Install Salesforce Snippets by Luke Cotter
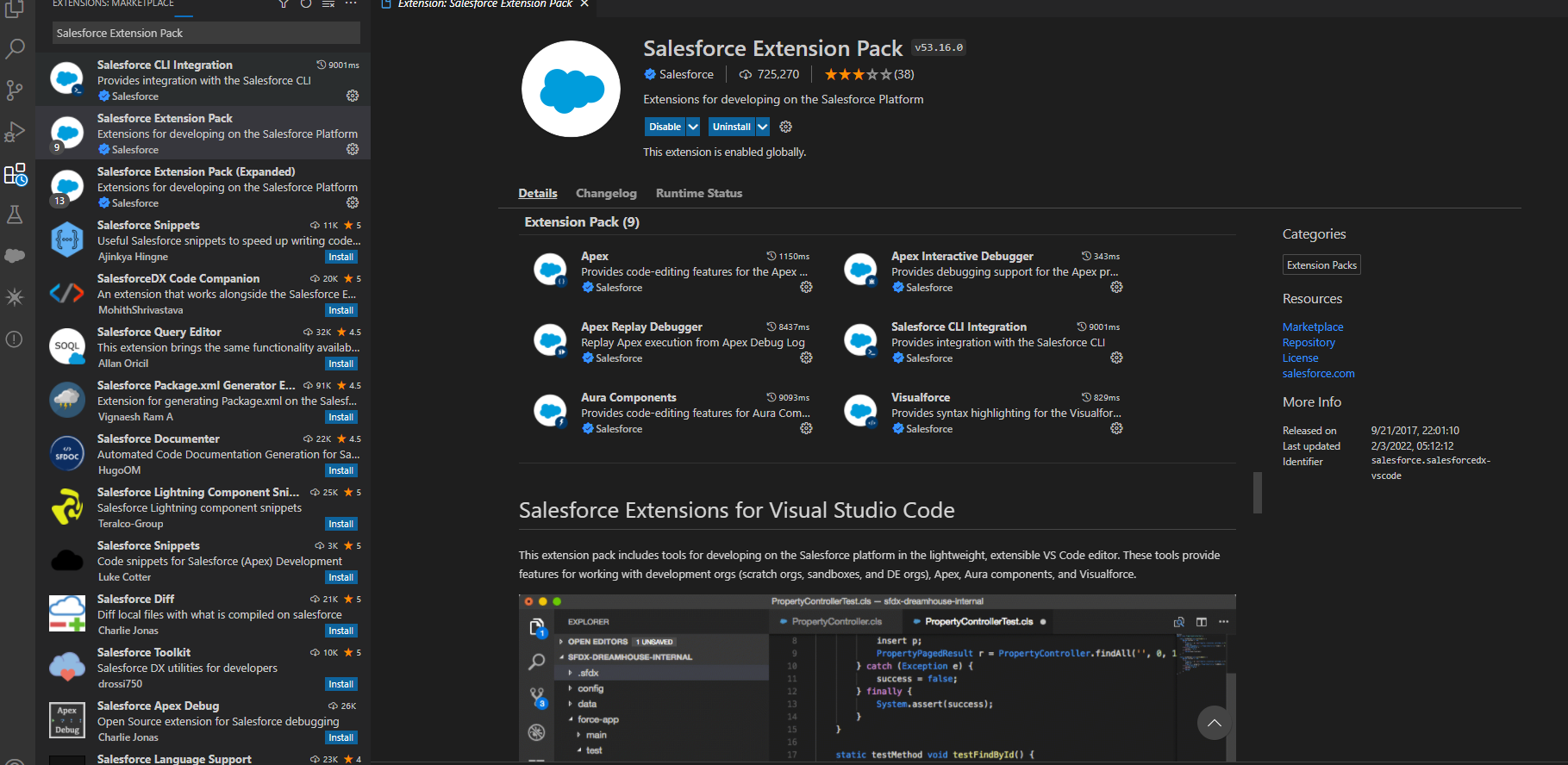Image resolution: width=1568 pixels, height=765 pixels. pyautogui.click(x=341, y=577)
